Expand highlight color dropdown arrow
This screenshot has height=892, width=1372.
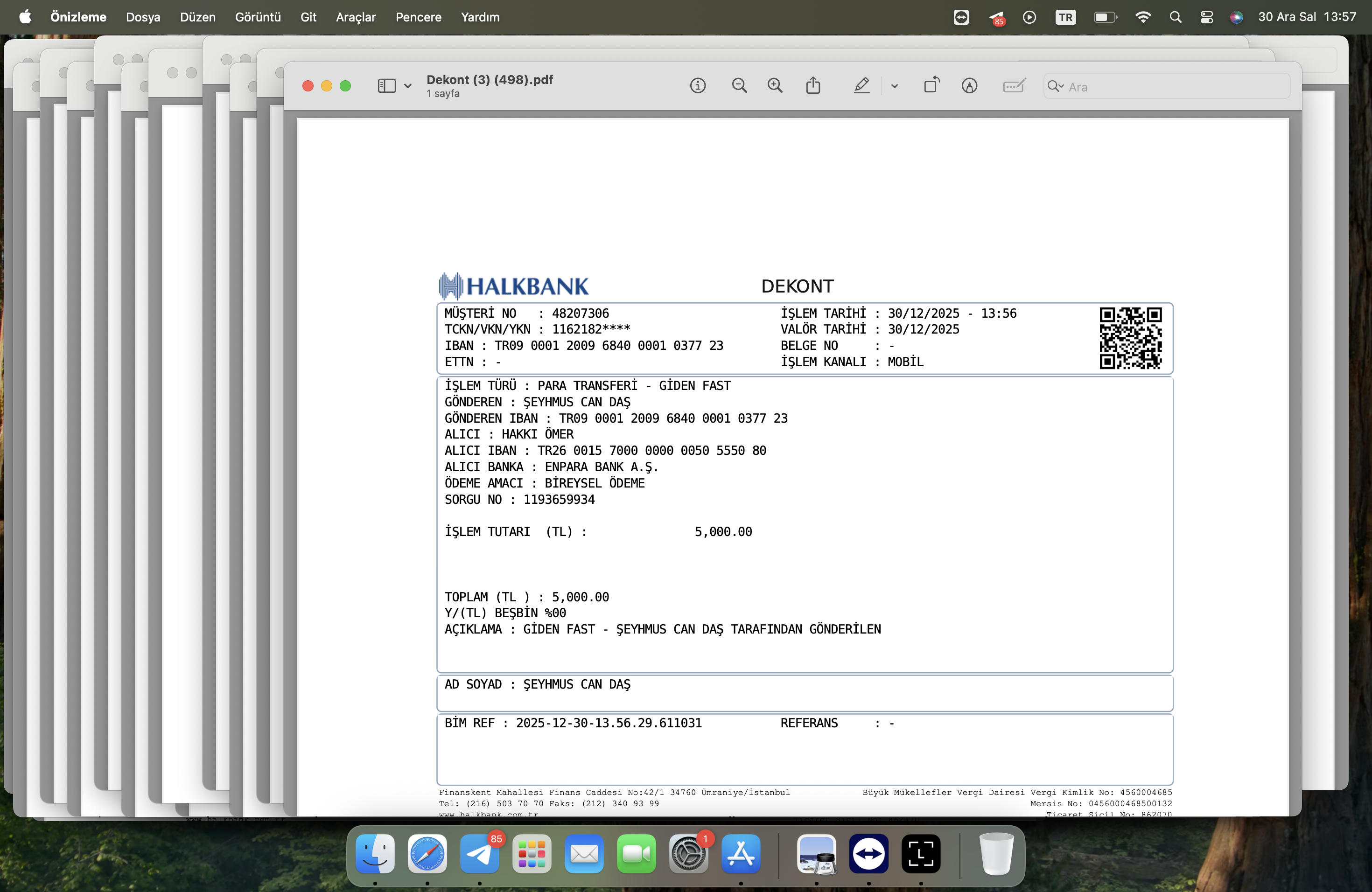pyautogui.click(x=894, y=86)
